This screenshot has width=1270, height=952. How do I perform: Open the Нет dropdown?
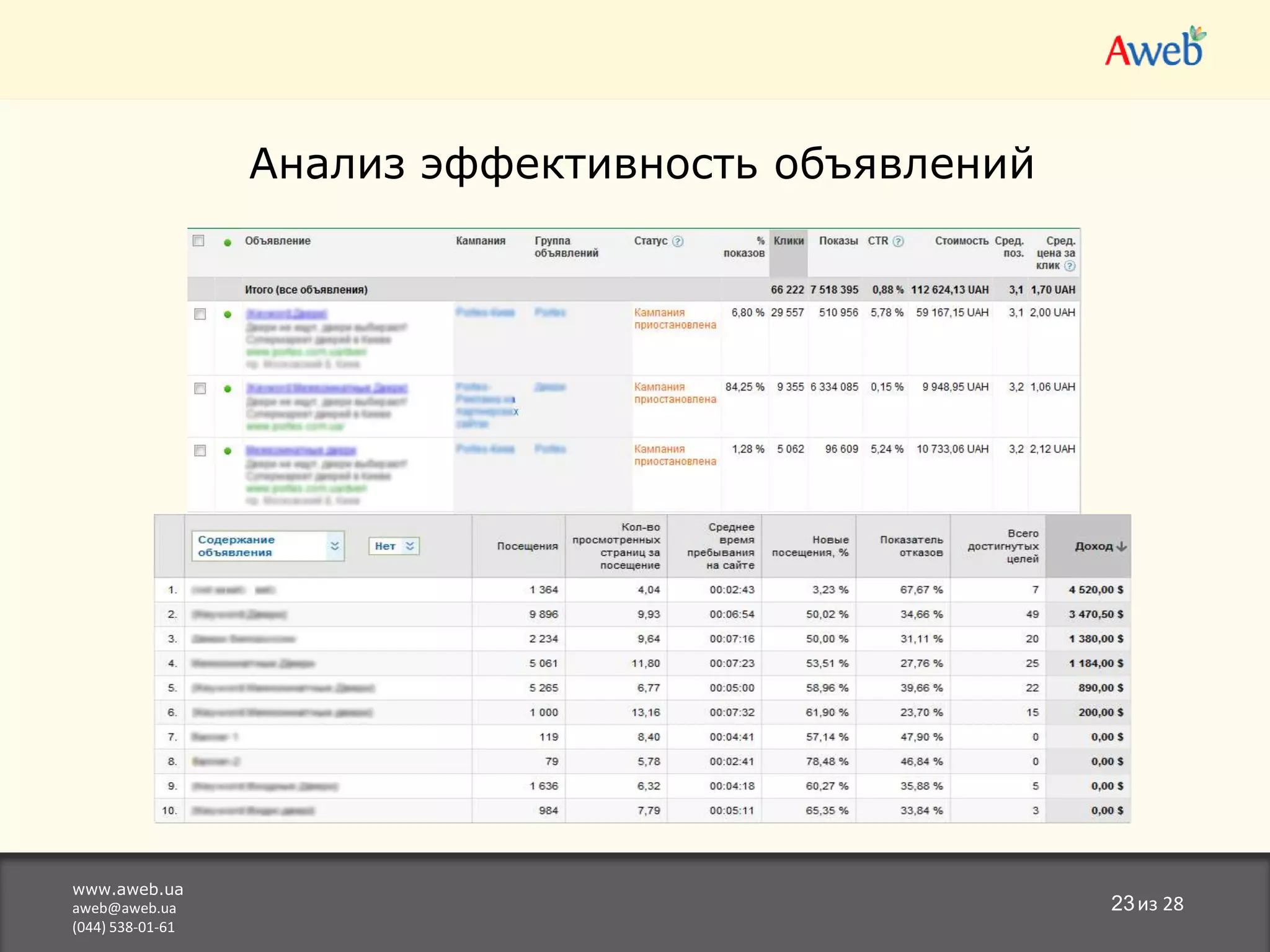pyautogui.click(x=394, y=546)
